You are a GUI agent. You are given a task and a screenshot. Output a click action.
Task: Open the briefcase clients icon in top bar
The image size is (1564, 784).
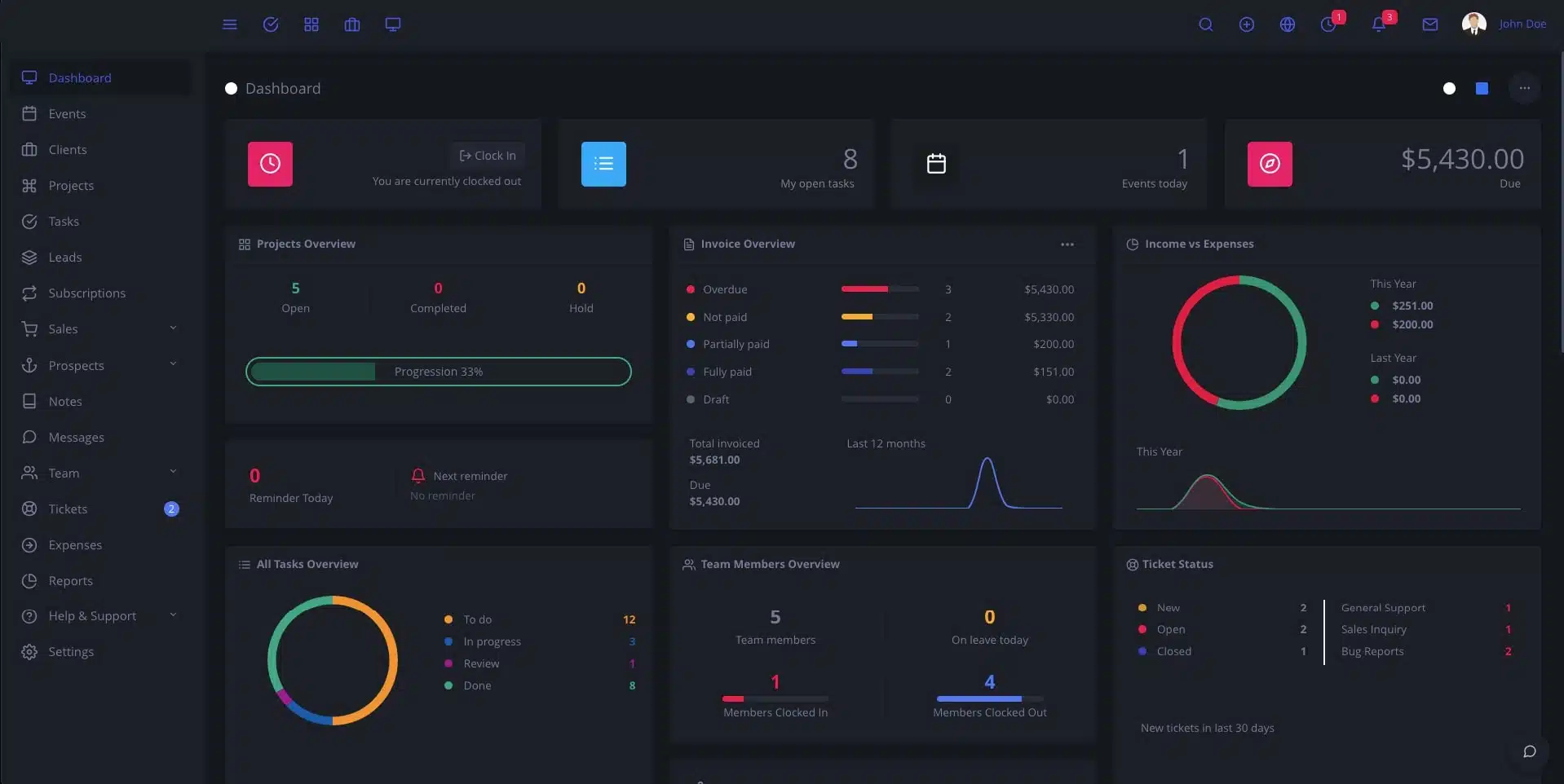pyautogui.click(x=352, y=24)
